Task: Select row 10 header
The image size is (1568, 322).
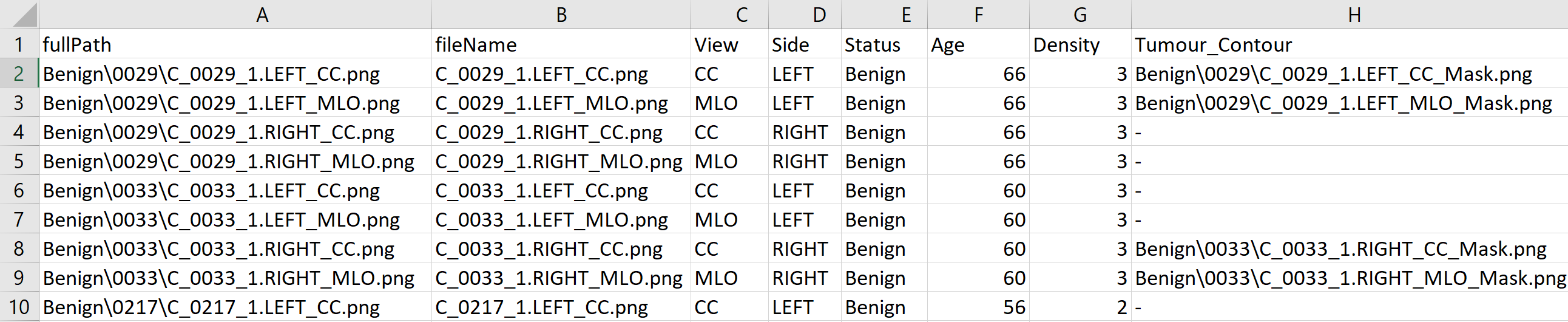Action: tap(19, 307)
